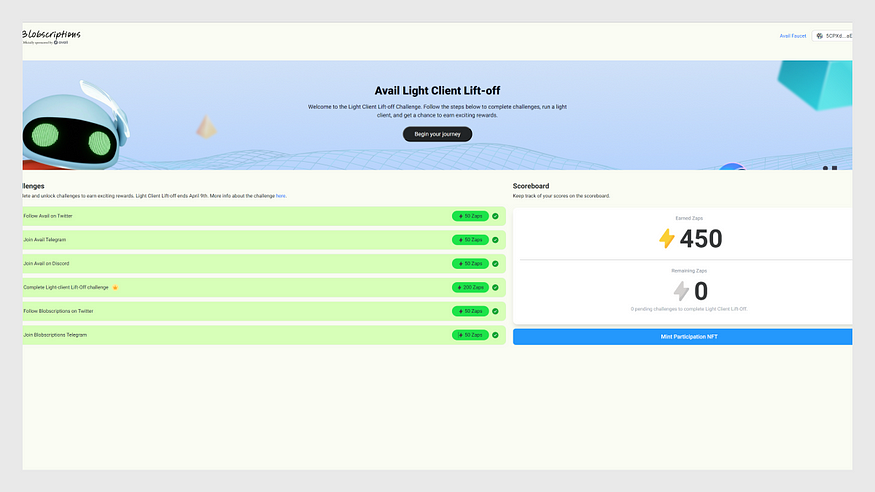The height and width of the screenshot is (492, 875).
Task: Click check icon on Follow Avail on Twitter row
Action: tap(495, 216)
